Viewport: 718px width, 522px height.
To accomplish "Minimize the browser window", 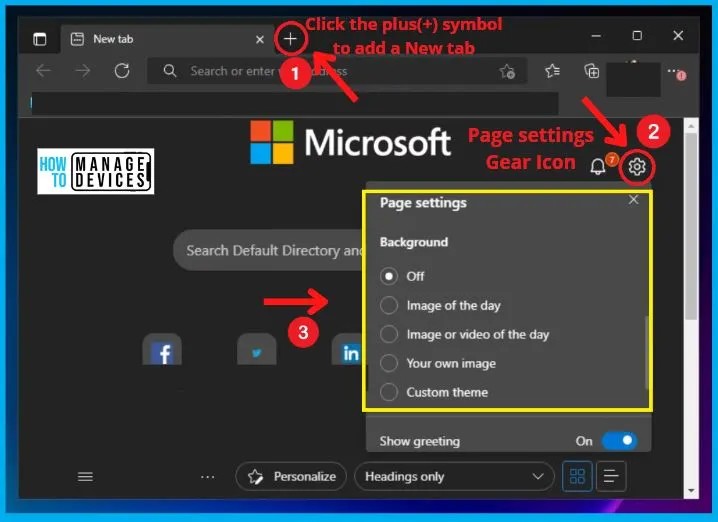I will coord(596,36).
